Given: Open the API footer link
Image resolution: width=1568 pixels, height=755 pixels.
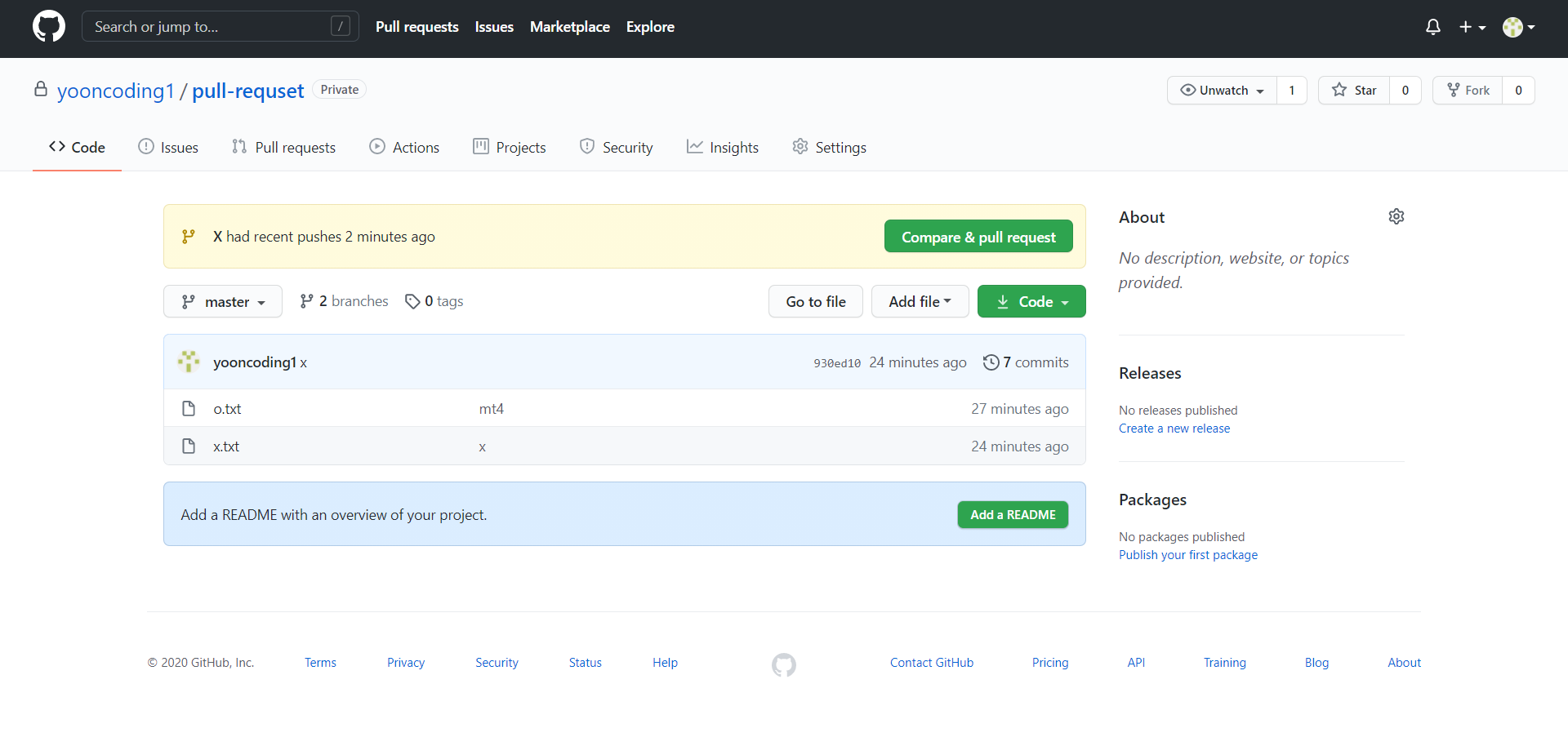Looking at the screenshot, I should (1136, 663).
